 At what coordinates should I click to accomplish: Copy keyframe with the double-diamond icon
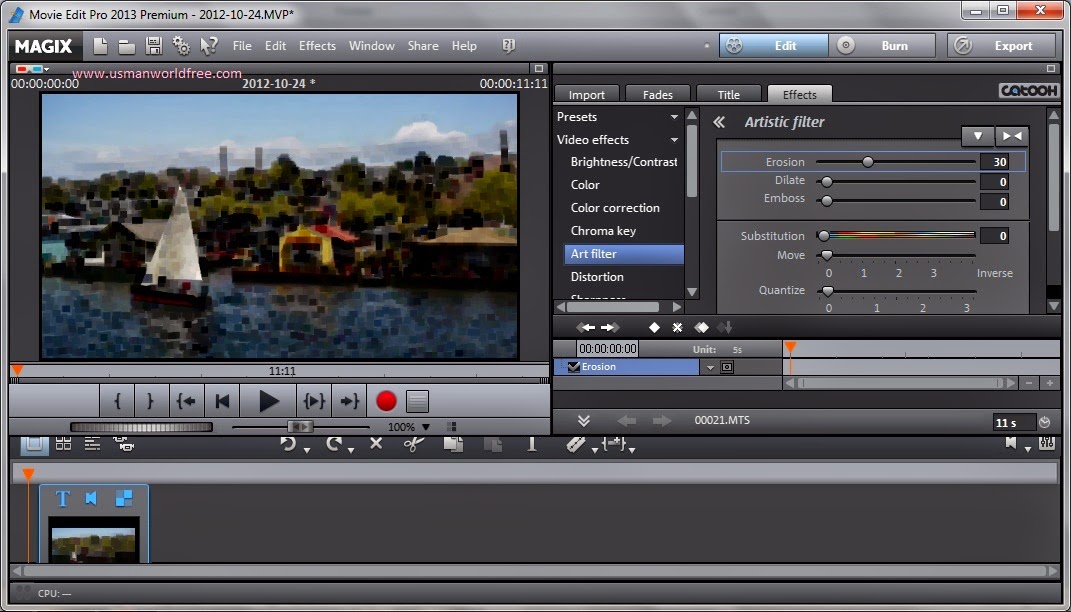pos(701,328)
